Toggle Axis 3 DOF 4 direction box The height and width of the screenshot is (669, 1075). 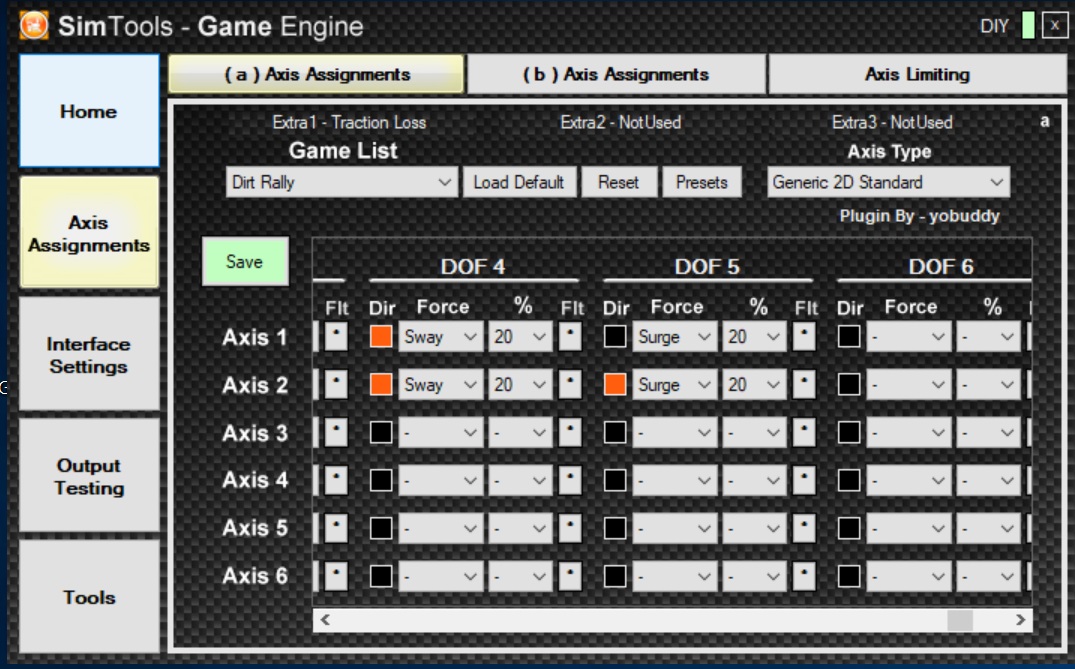(x=381, y=433)
